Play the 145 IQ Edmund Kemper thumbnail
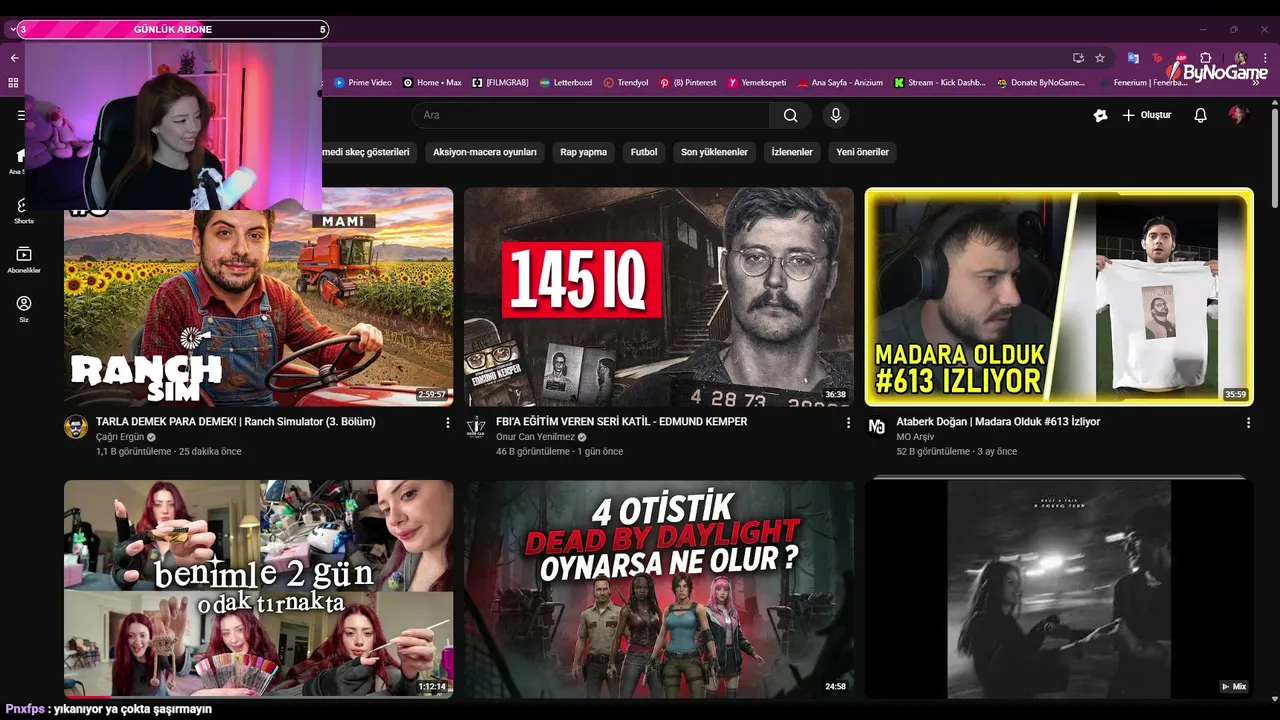 coord(659,297)
